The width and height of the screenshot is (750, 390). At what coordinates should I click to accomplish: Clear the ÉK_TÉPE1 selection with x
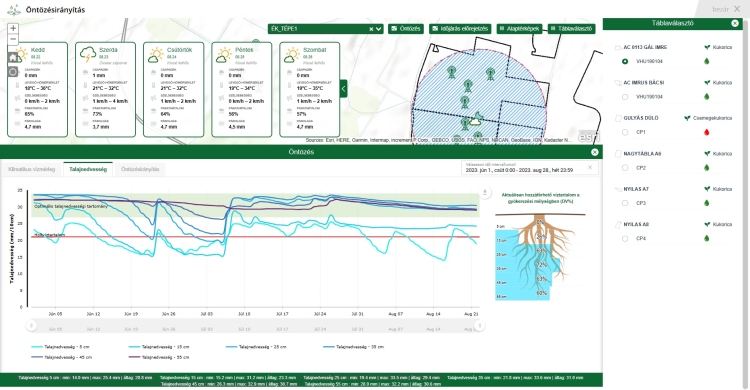click(x=371, y=29)
